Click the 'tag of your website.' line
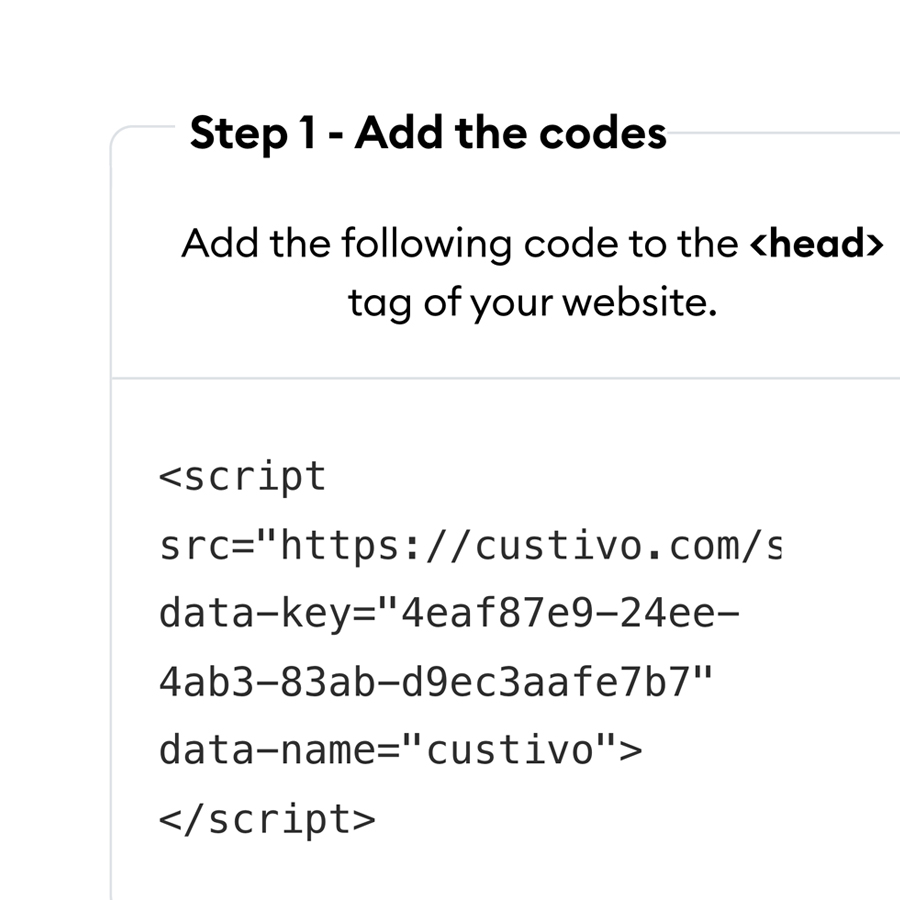This screenshot has height=900, width=900. click(x=533, y=302)
